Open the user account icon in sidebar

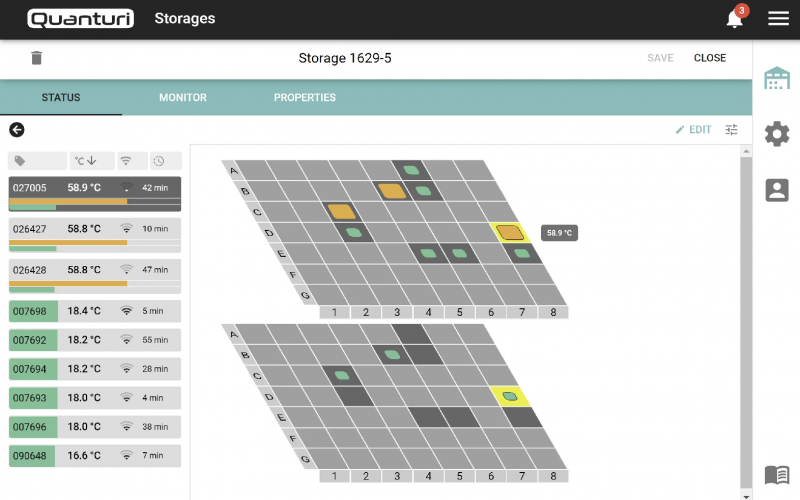[x=777, y=190]
